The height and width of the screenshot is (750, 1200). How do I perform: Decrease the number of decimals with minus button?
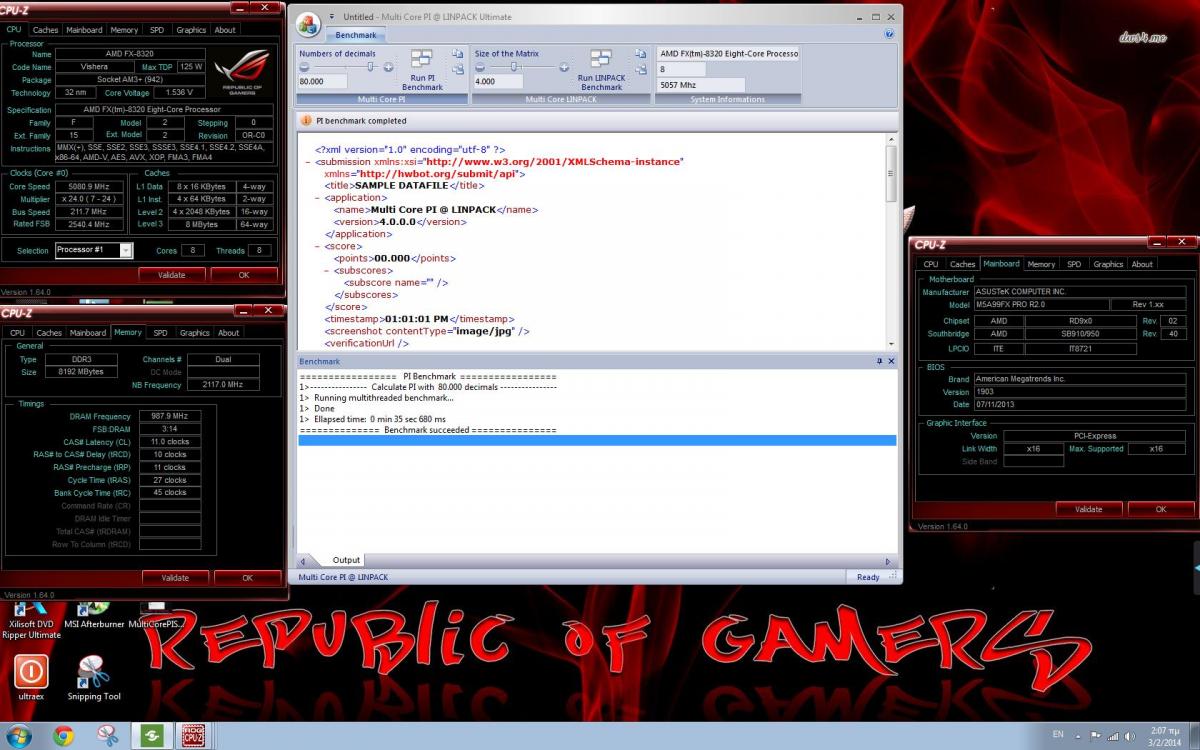[x=305, y=67]
